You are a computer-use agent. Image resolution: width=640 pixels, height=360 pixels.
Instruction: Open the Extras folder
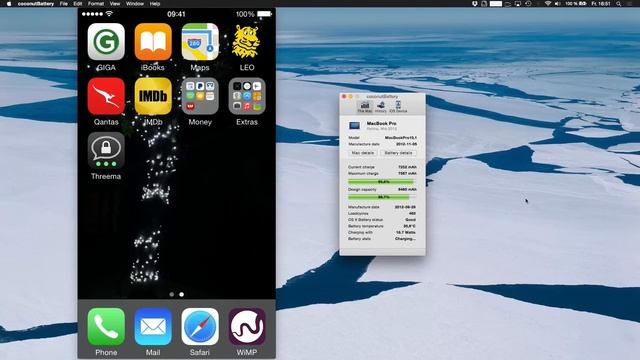coord(247,96)
